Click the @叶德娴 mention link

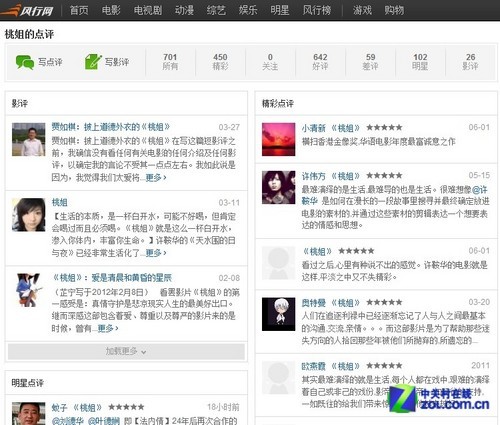coord(104,421)
